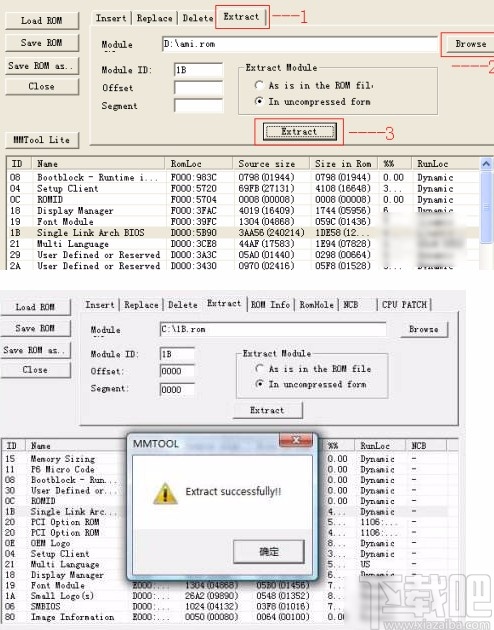The image size is (494, 630).
Task: Select 'As is in the ROM file' radio, lower window
Action: pos(259,368)
